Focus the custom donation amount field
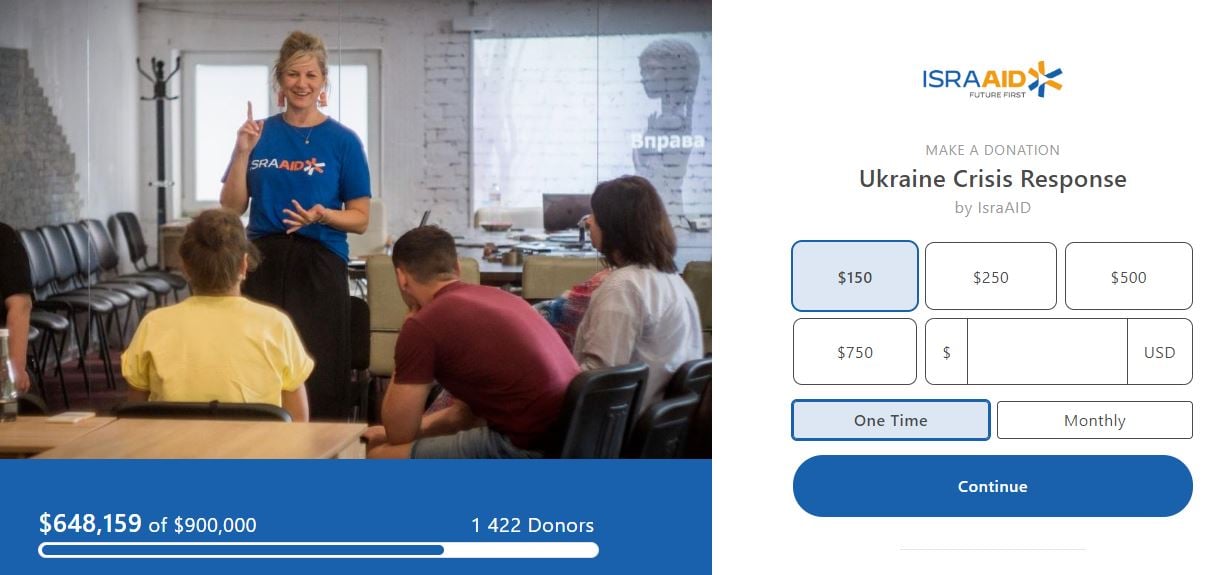1227x575 pixels. [1047, 352]
